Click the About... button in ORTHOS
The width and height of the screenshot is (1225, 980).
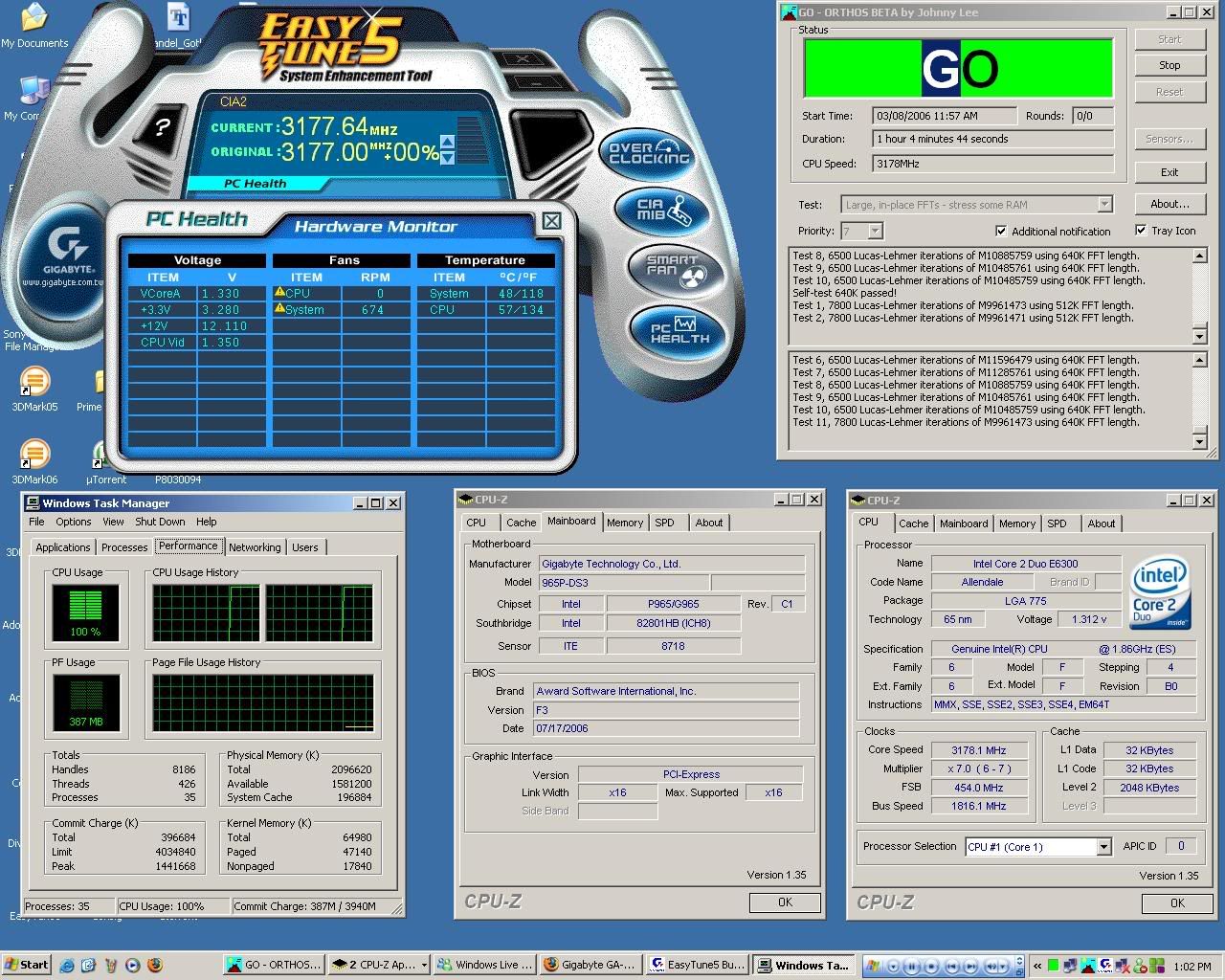[1169, 204]
